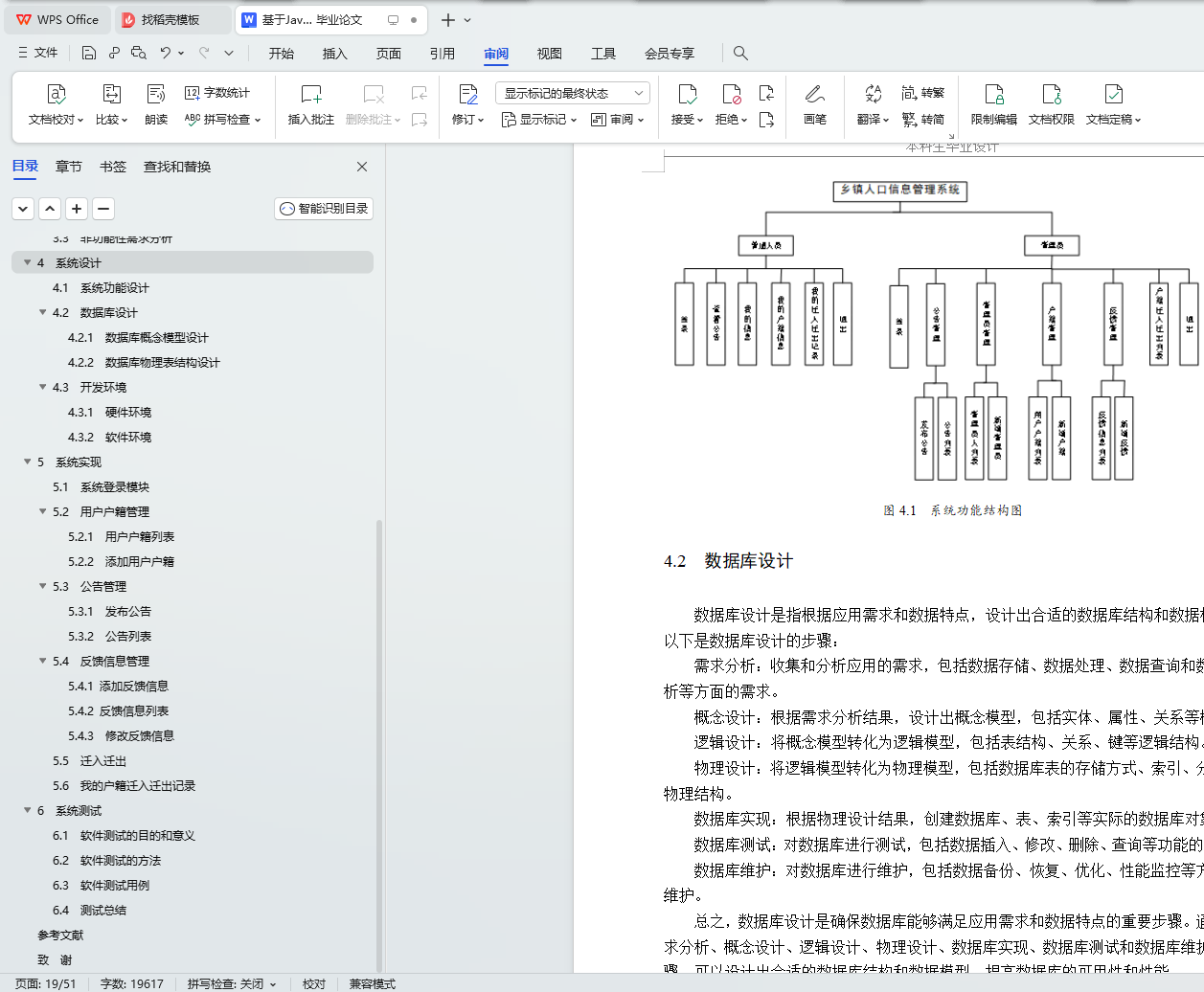Switch to the 插入 ribbon tab
Screen dimensions: 1204x992
click(335, 54)
